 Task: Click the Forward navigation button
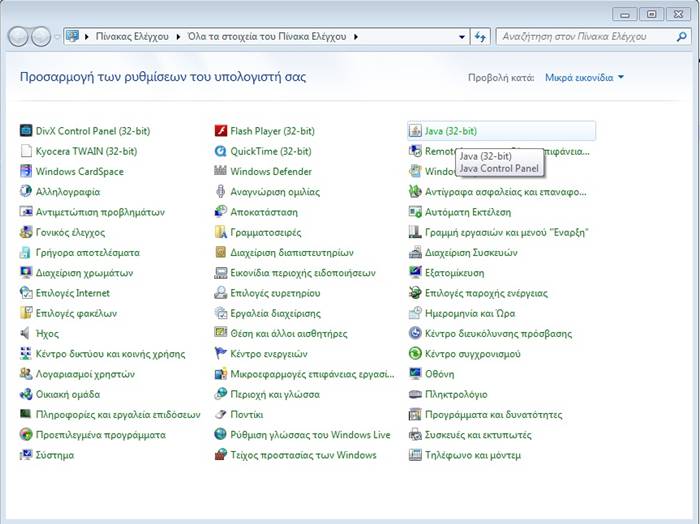pyautogui.click(x=41, y=37)
